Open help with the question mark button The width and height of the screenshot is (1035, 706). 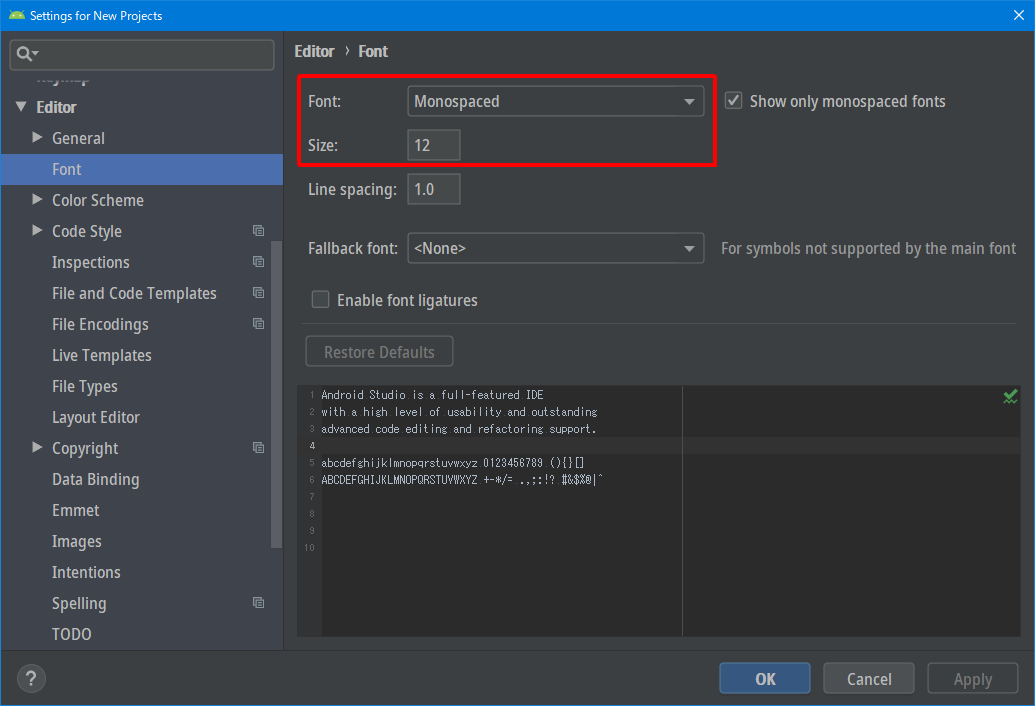tap(31, 678)
